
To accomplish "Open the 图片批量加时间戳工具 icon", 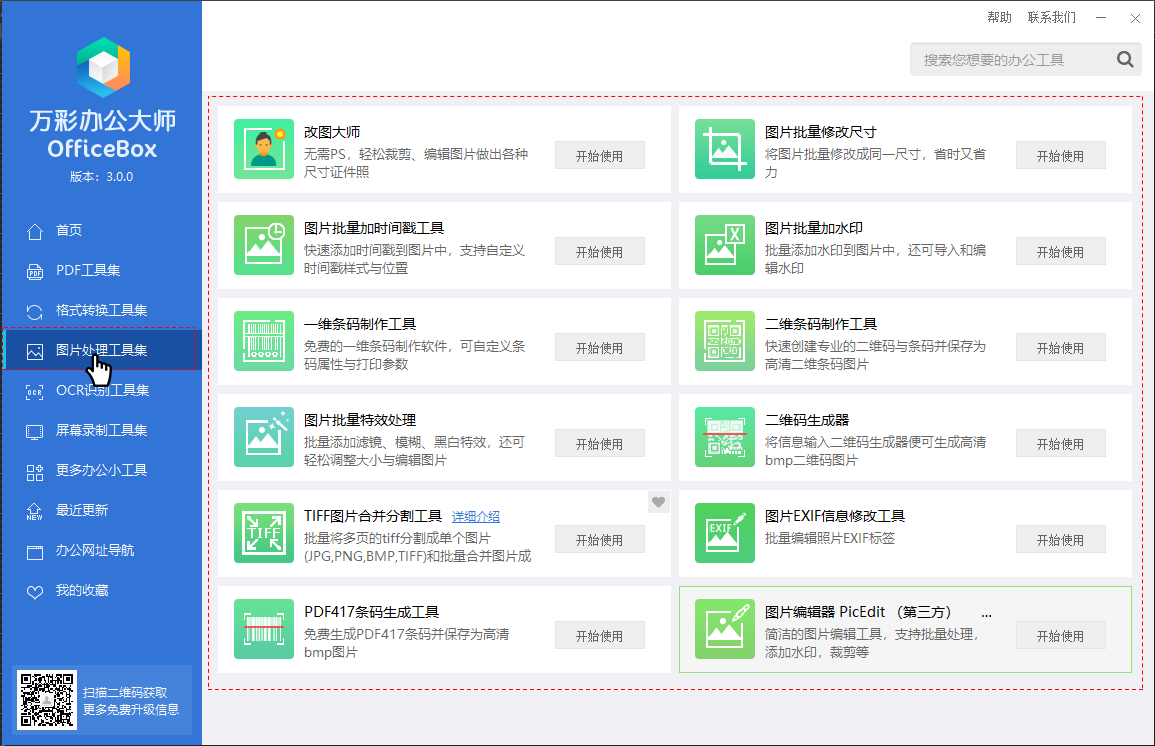I will [x=264, y=246].
